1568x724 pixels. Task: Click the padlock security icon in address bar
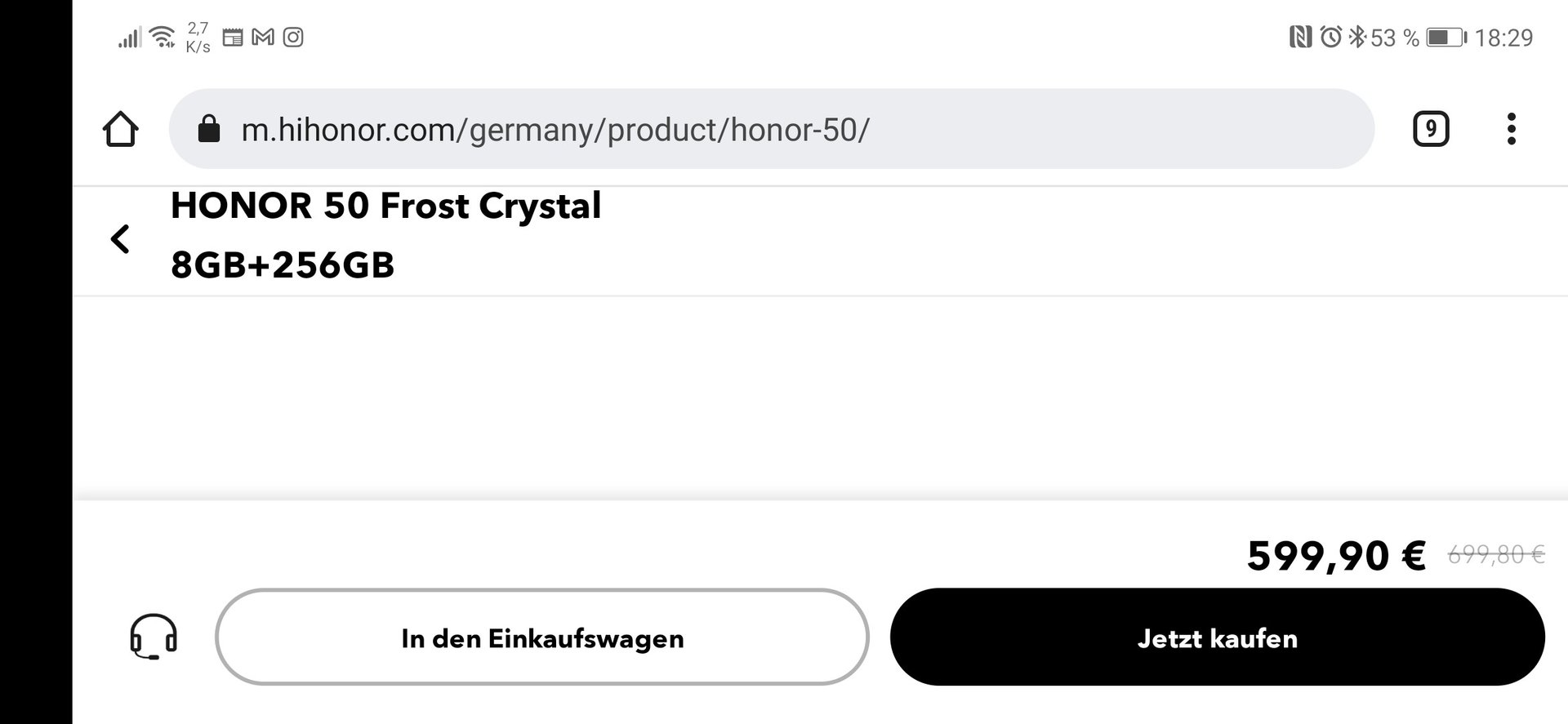pyautogui.click(x=209, y=129)
